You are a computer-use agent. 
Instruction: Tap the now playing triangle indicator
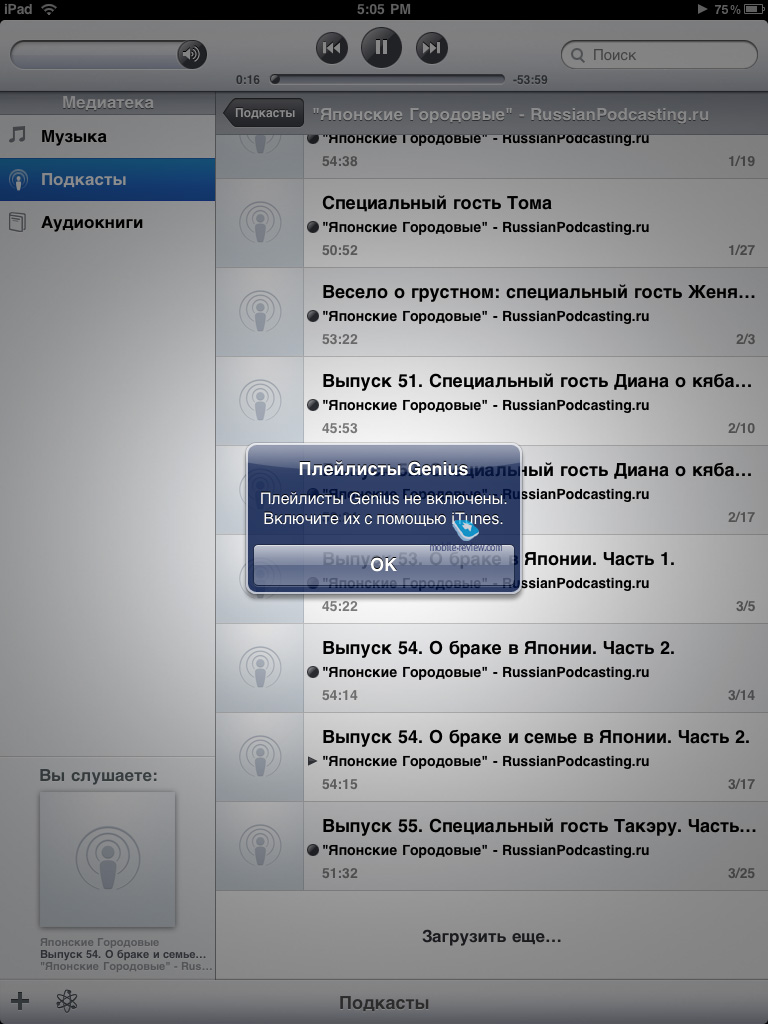click(x=312, y=761)
